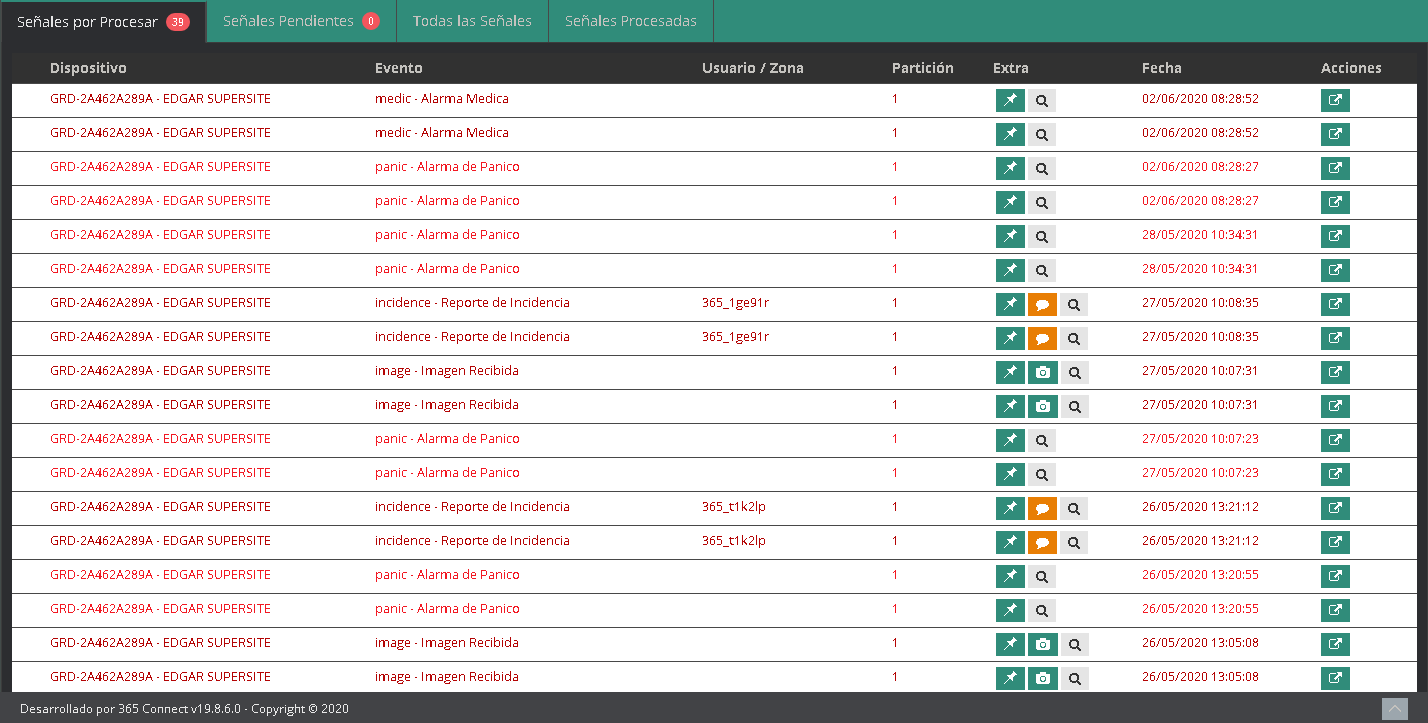Open the Todas las Señales tab

[472, 21]
